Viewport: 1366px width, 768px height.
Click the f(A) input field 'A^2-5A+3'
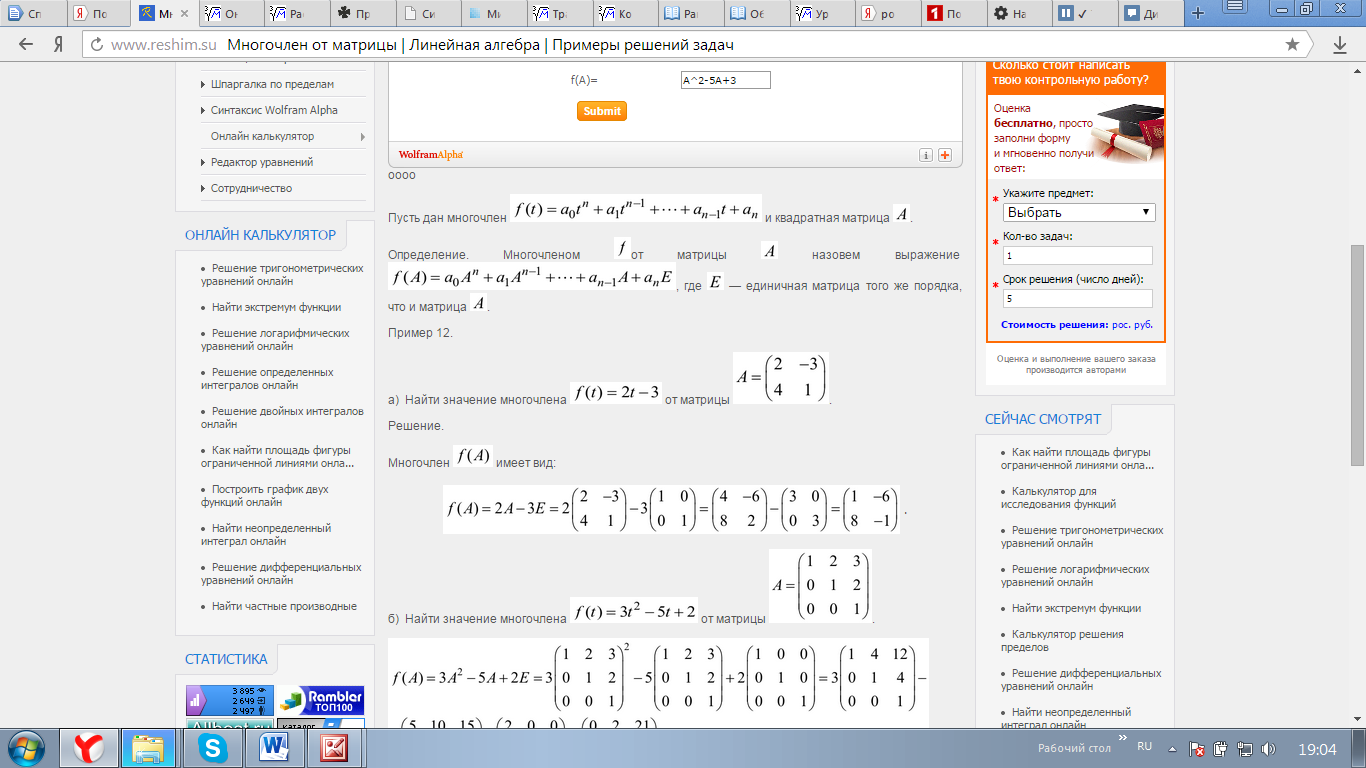pos(725,80)
